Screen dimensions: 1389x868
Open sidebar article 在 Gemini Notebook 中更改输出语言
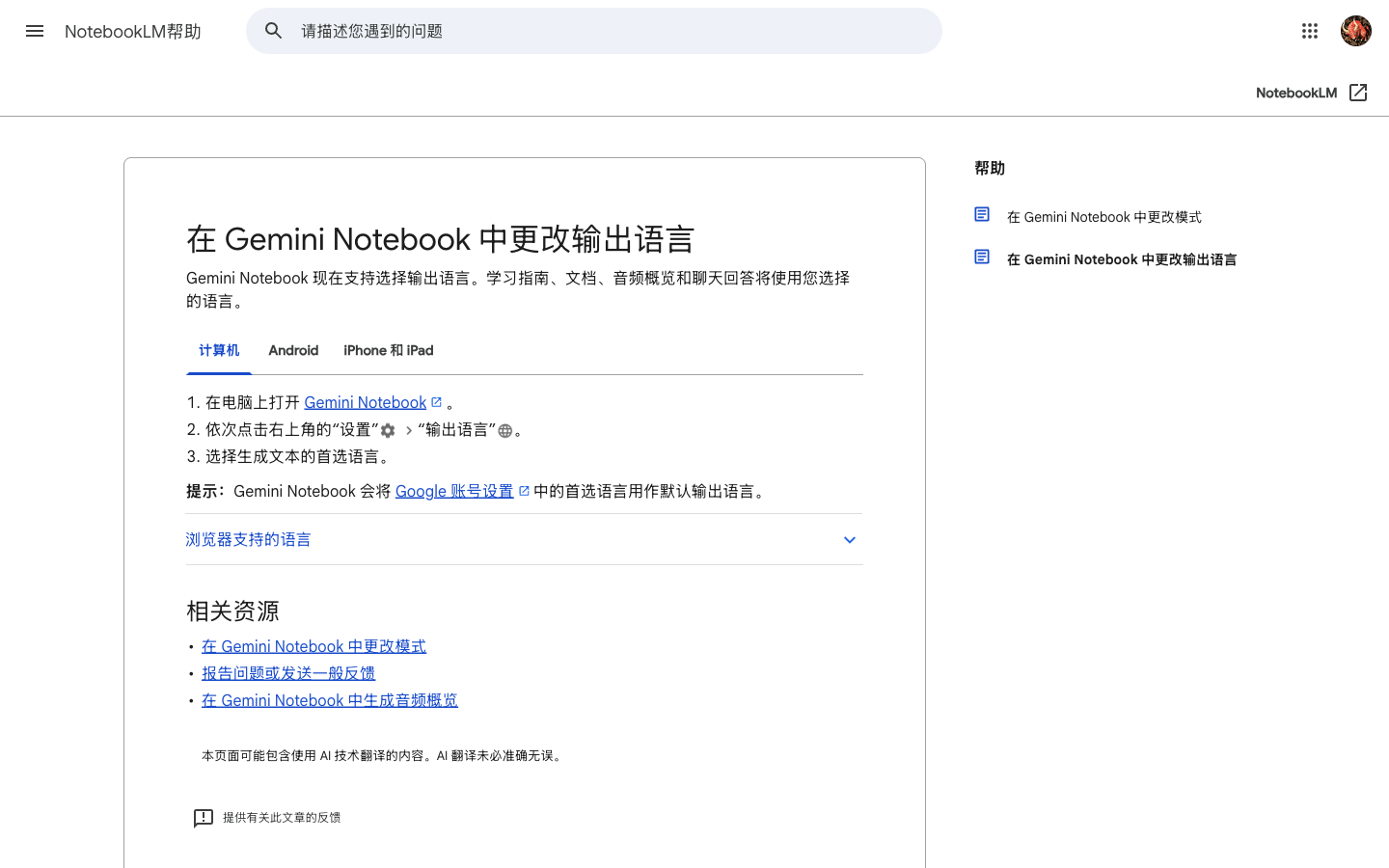pos(1122,259)
